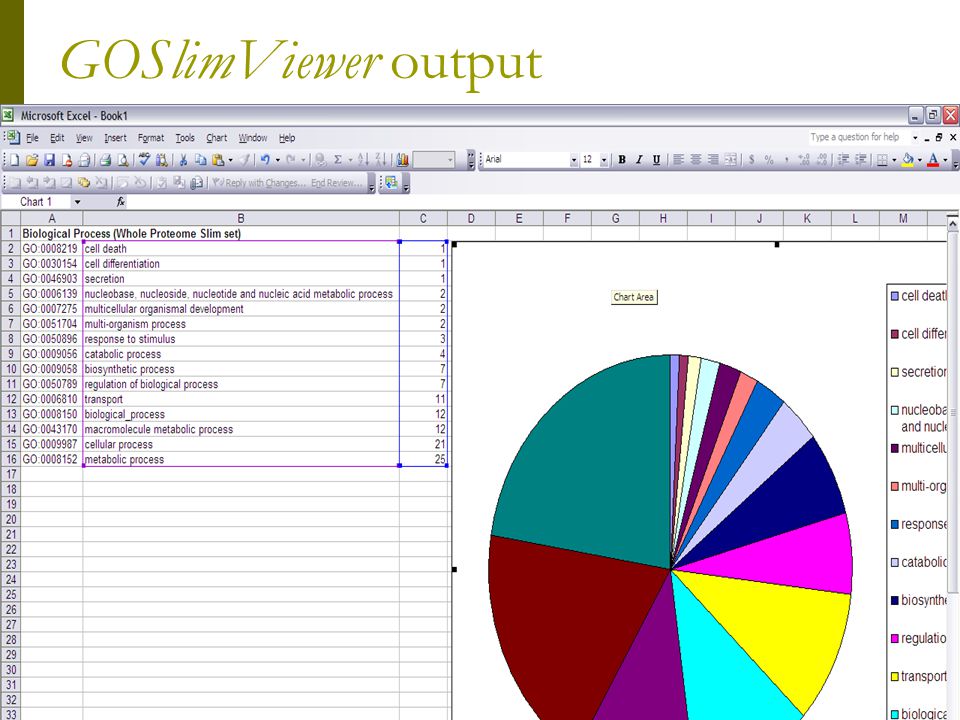Toggle Italic formatting
The height and width of the screenshot is (720, 960).
[x=639, y=159]
